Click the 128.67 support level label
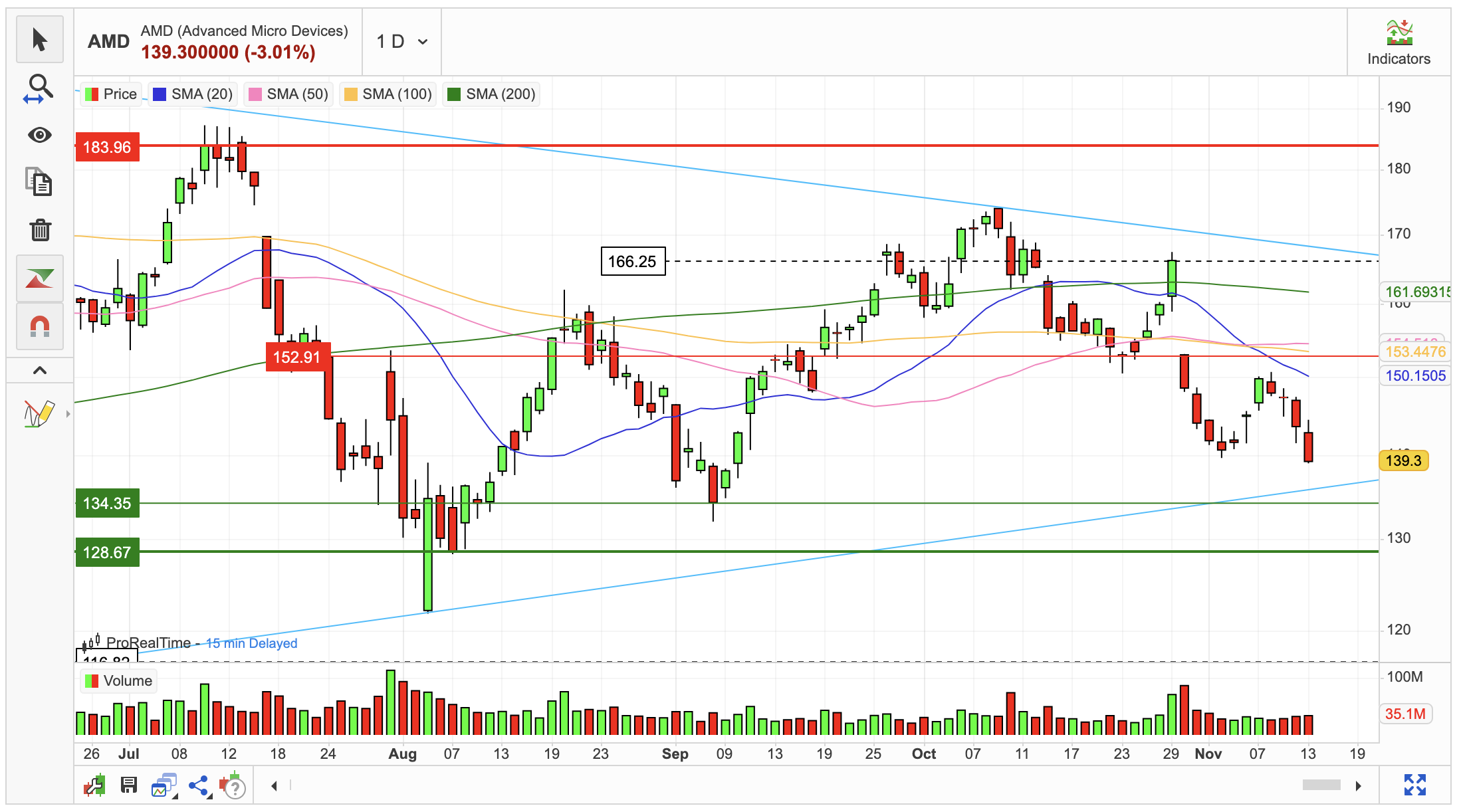Image resolution: width=1461 pixels, height=812 pixels. pos(107,553)
